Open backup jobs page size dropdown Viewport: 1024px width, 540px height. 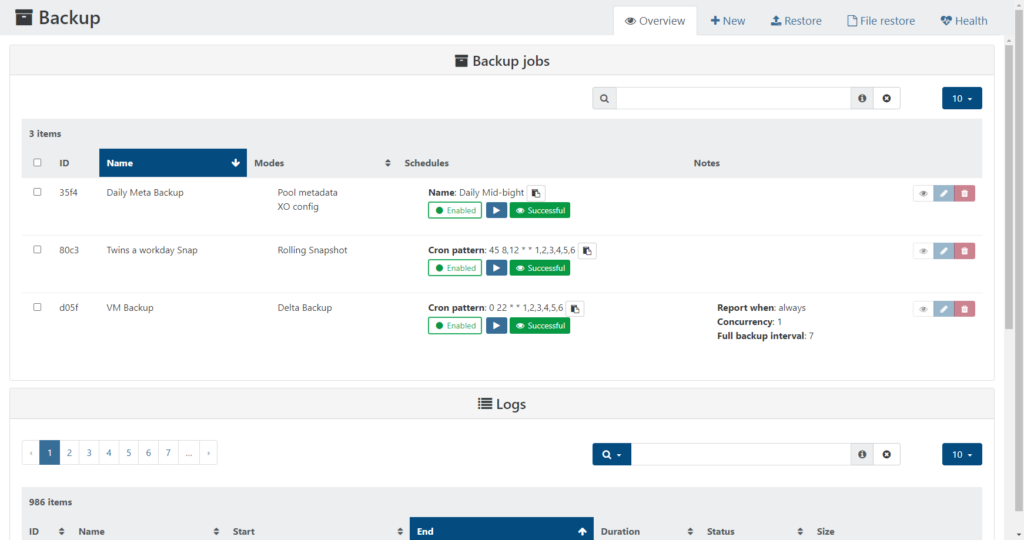pos(961,98)
